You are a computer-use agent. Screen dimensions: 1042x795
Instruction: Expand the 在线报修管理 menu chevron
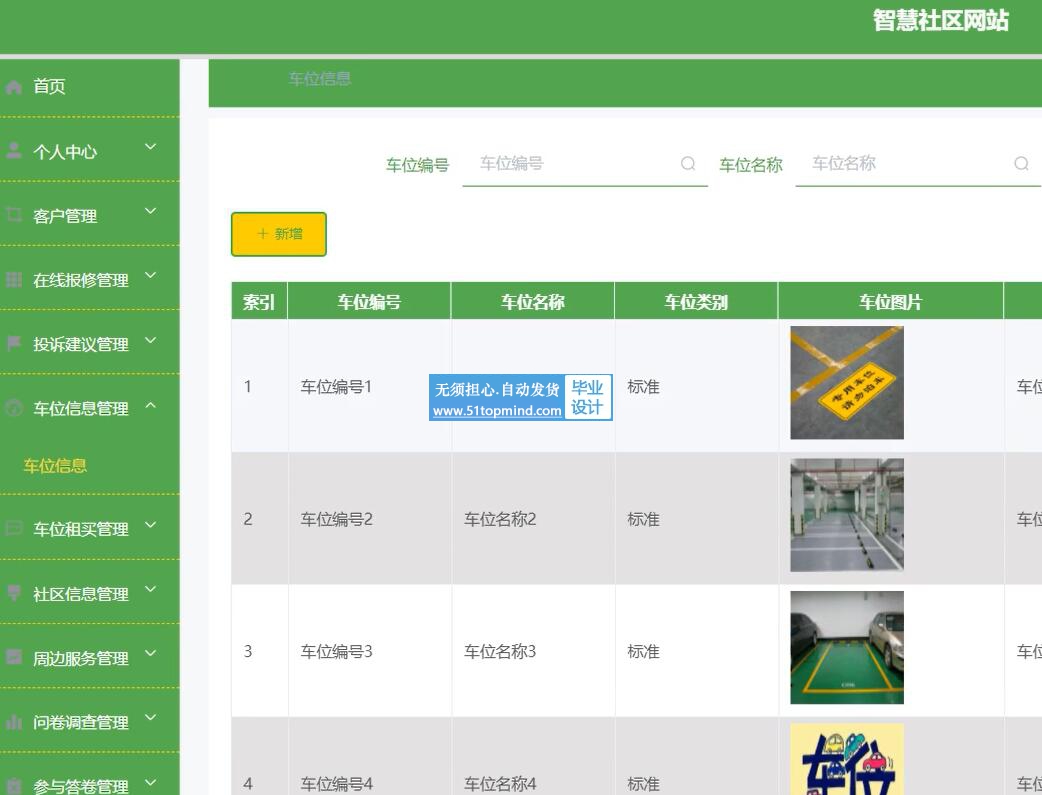click(x=151, y=275)
